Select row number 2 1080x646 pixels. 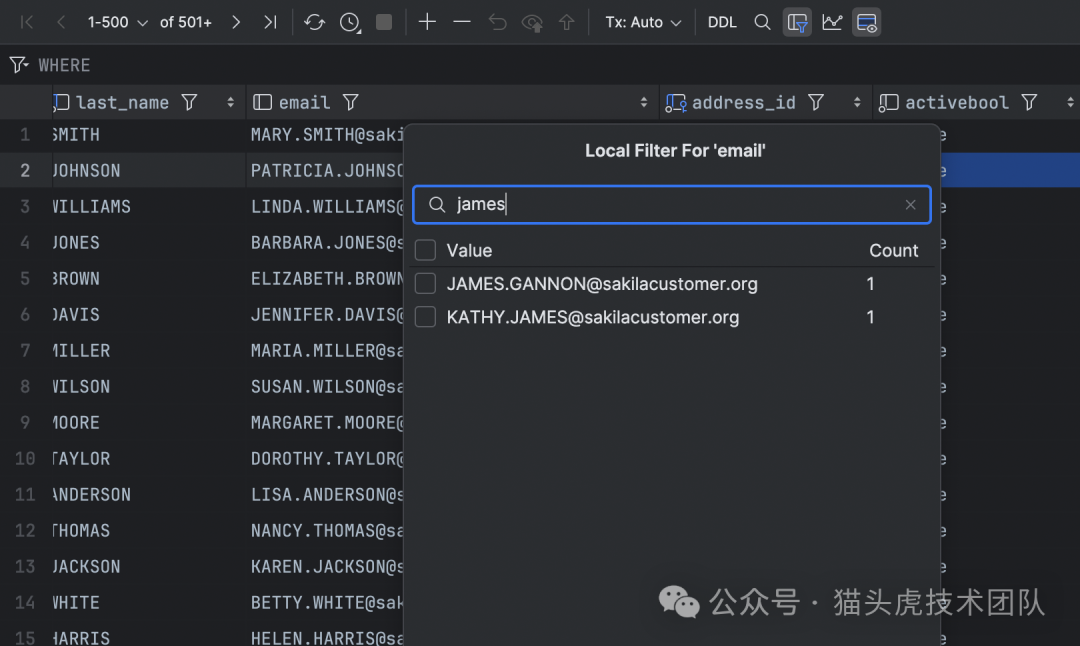coord(25,170)
